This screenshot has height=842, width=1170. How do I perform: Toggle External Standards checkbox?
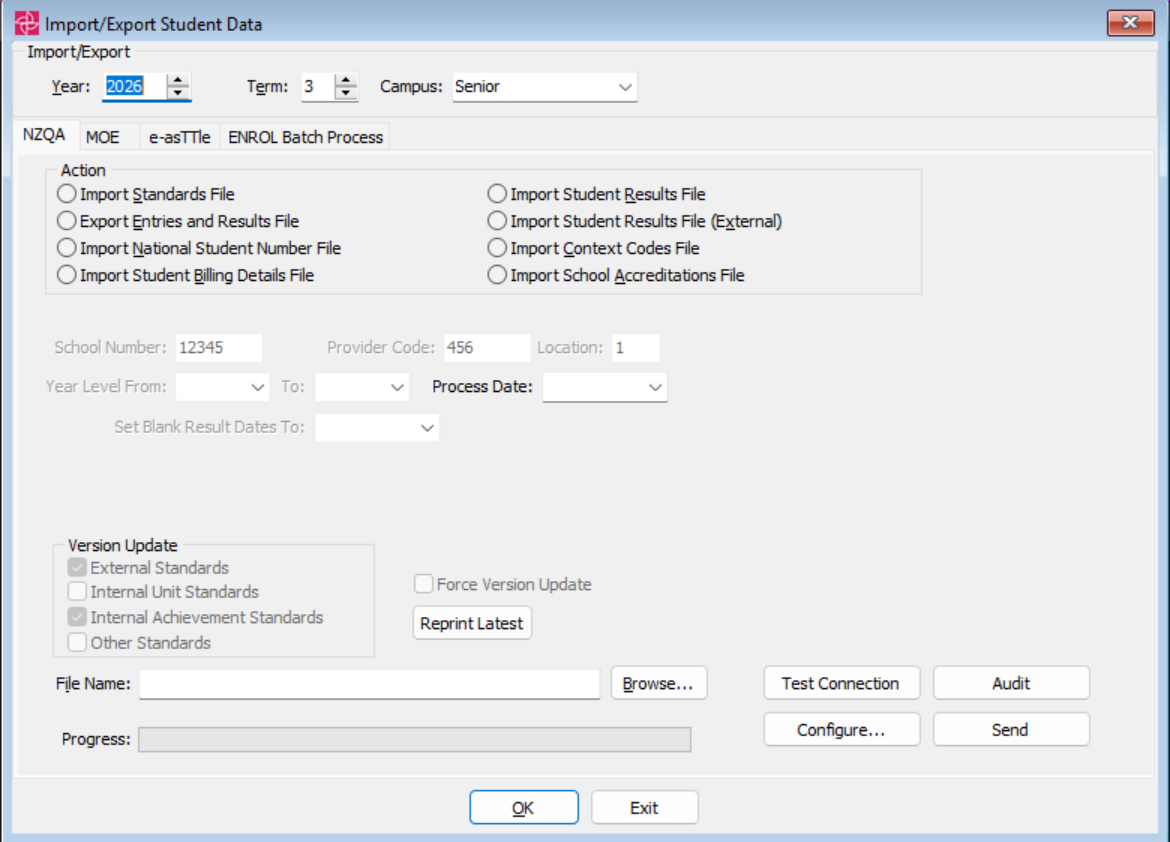point(77,567)
